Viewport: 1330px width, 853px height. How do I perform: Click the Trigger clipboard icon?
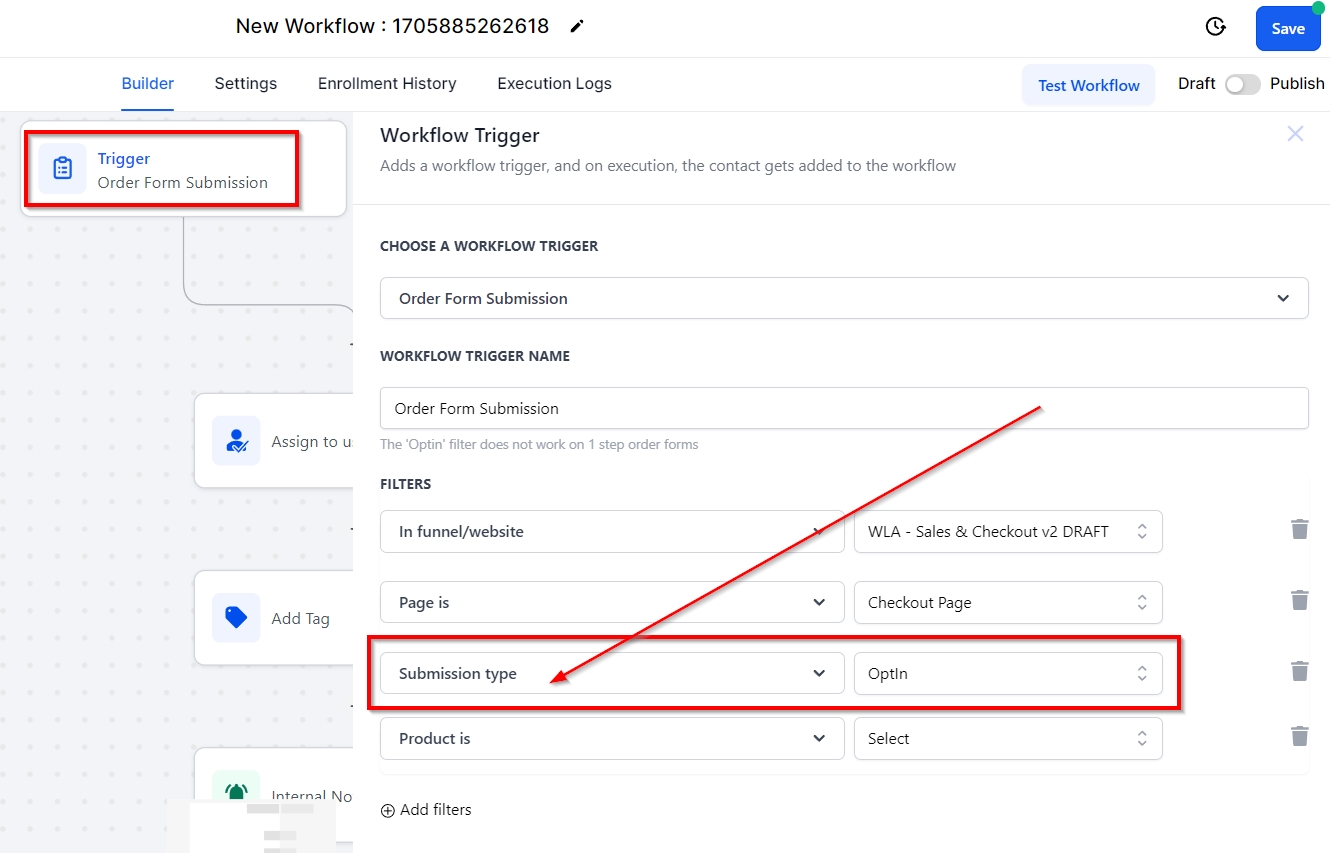point(62,168)
